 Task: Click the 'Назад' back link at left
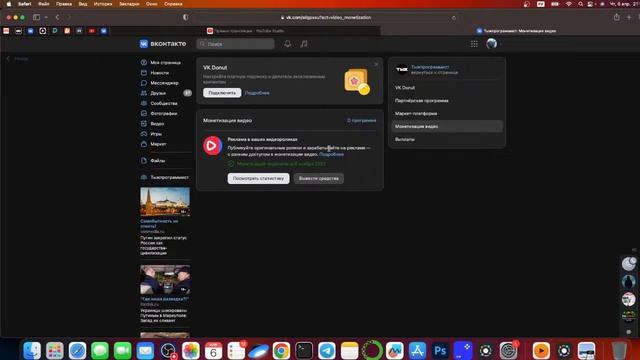coord(18,59)
